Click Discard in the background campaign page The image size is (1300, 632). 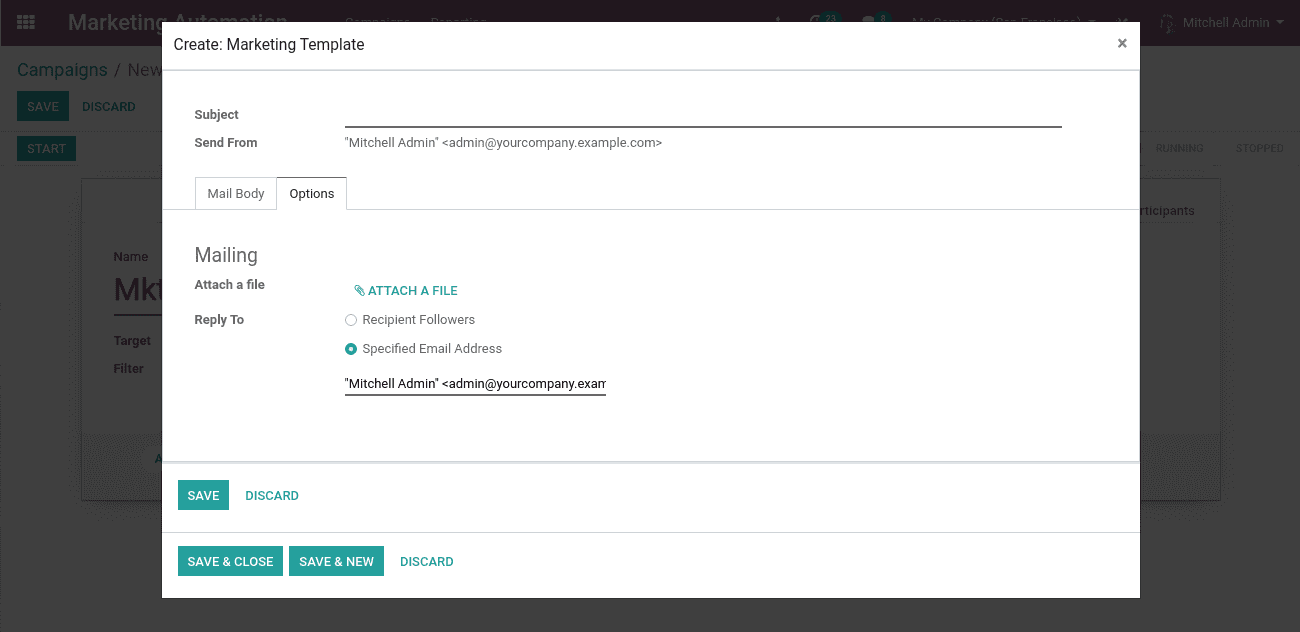109,107
